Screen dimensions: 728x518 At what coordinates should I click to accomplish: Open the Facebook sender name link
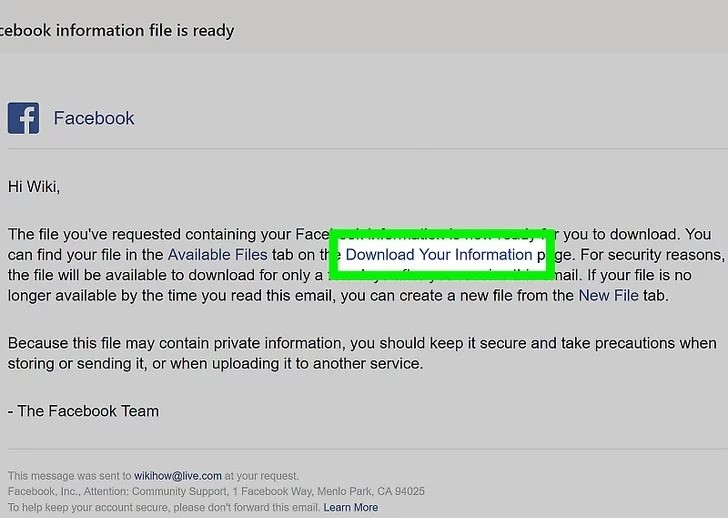pyautogui.click(x=94, y=118)
